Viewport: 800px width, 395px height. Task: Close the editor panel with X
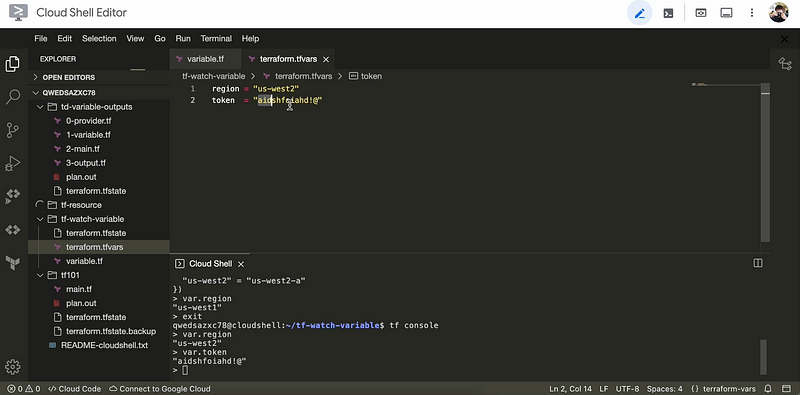click(785, 39)
